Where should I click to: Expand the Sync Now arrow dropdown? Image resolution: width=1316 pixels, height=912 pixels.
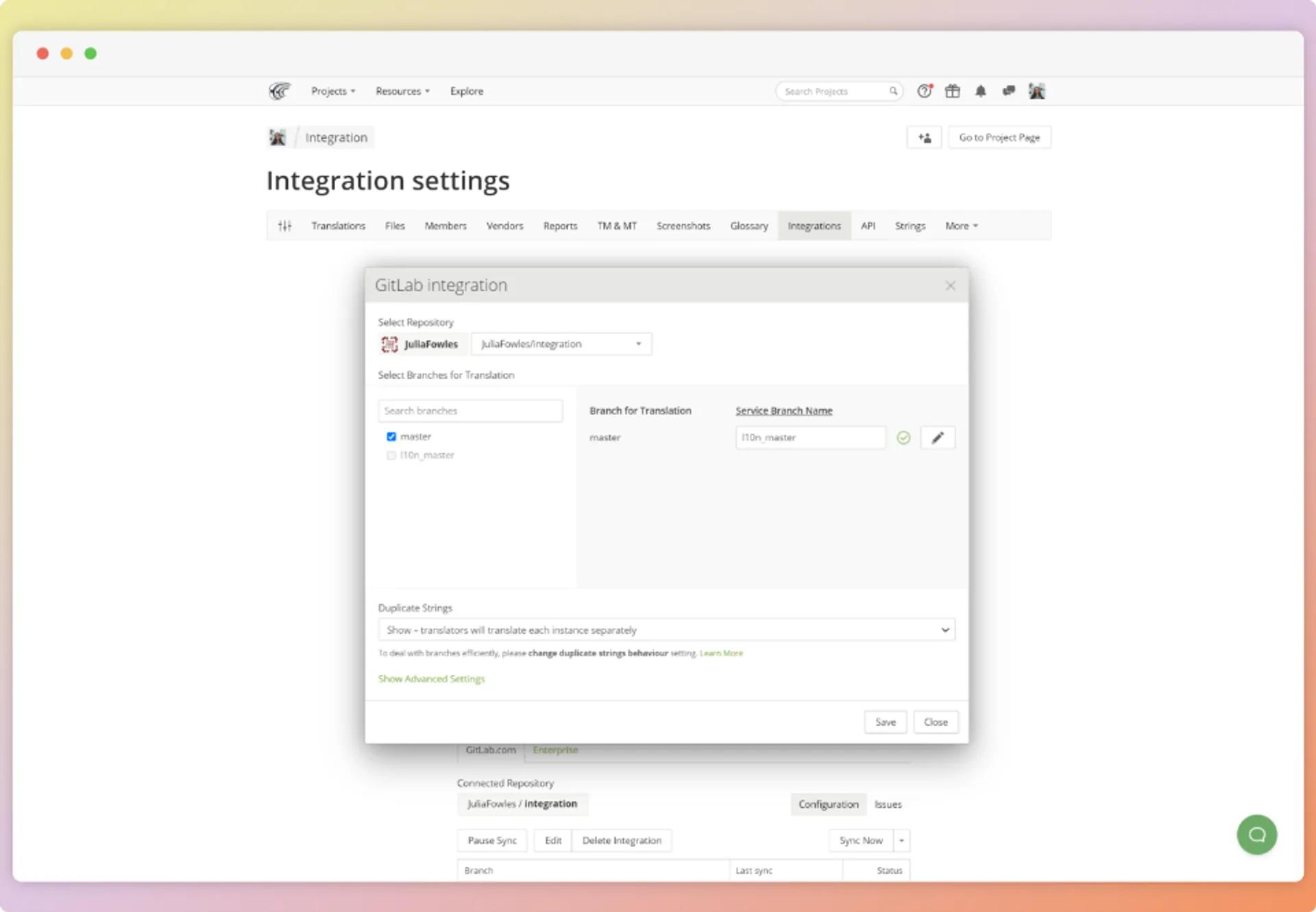pyautogui.click(x=901, y=841)
